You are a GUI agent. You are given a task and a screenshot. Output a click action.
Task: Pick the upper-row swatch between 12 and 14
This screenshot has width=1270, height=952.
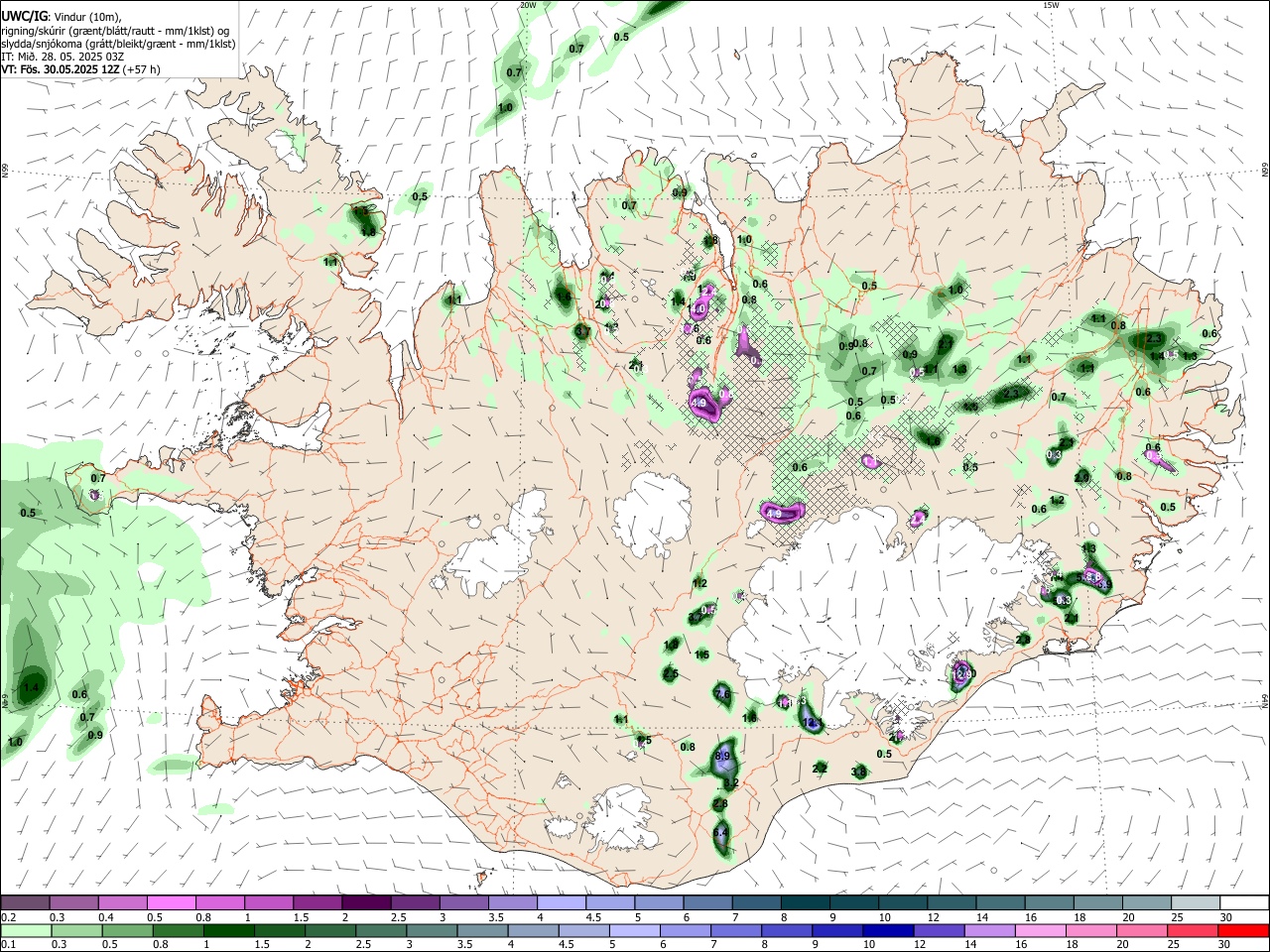coord(952,902)
